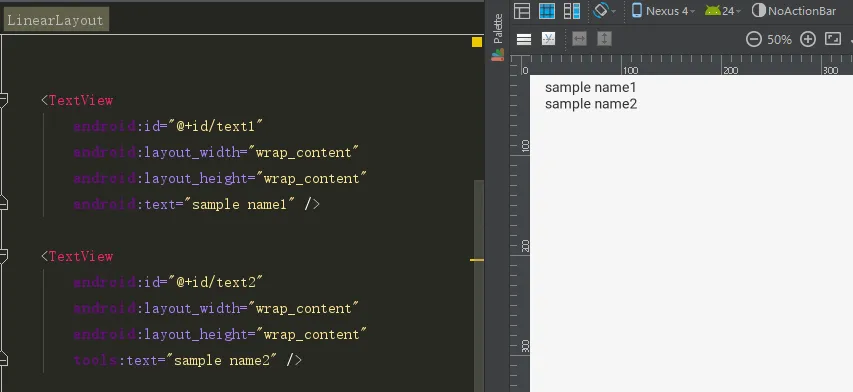Click the vertical orientation icon with three bars
Viewport: 853px width, 392px height.
point(524,39)
